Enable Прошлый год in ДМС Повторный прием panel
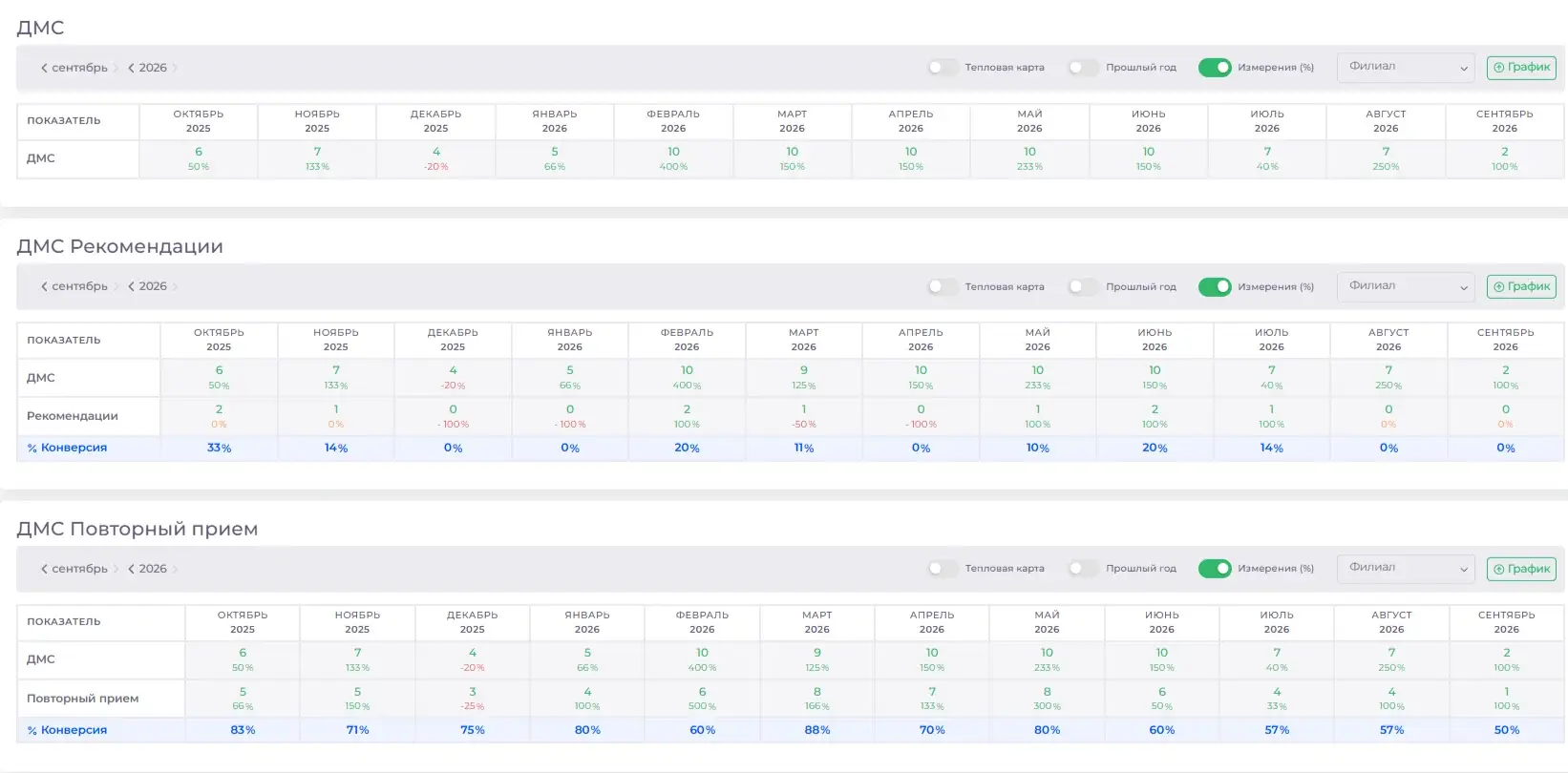The image size is (1568, 773). point(1083,569)
